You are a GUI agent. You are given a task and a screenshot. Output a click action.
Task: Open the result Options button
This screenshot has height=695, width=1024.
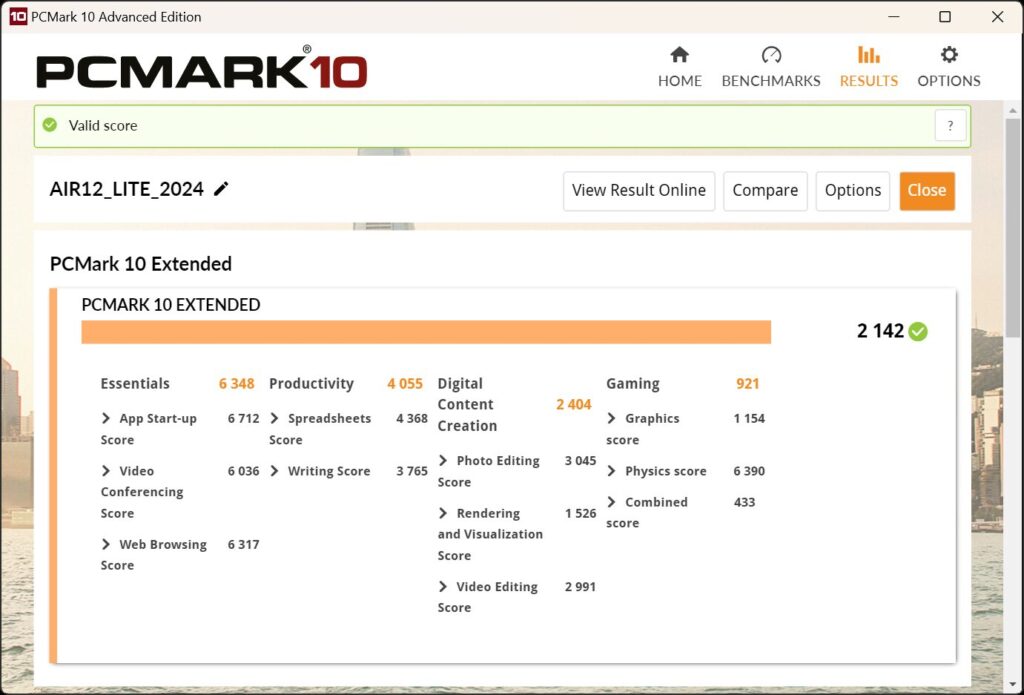pos(852,191)
